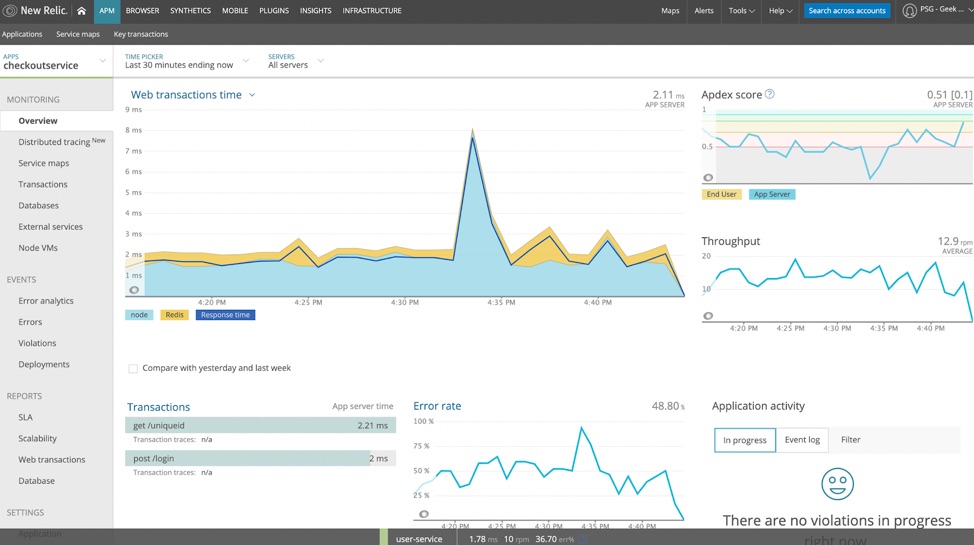This screenshot has height=545, width=974.
Task: Open Error analytics in sidebar
Action: pos(45,301)
